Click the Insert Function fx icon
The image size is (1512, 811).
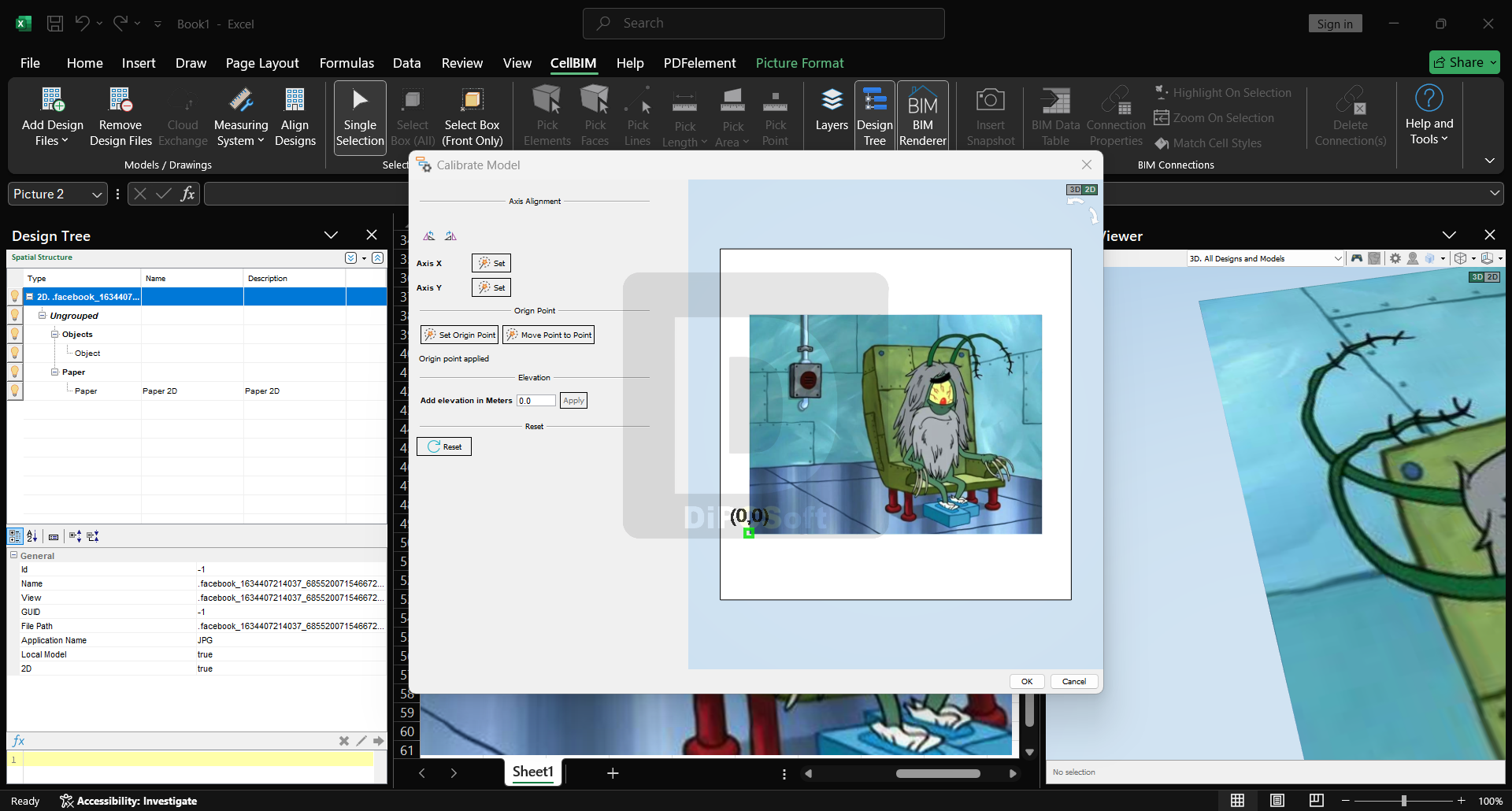(x=187, y=194)
